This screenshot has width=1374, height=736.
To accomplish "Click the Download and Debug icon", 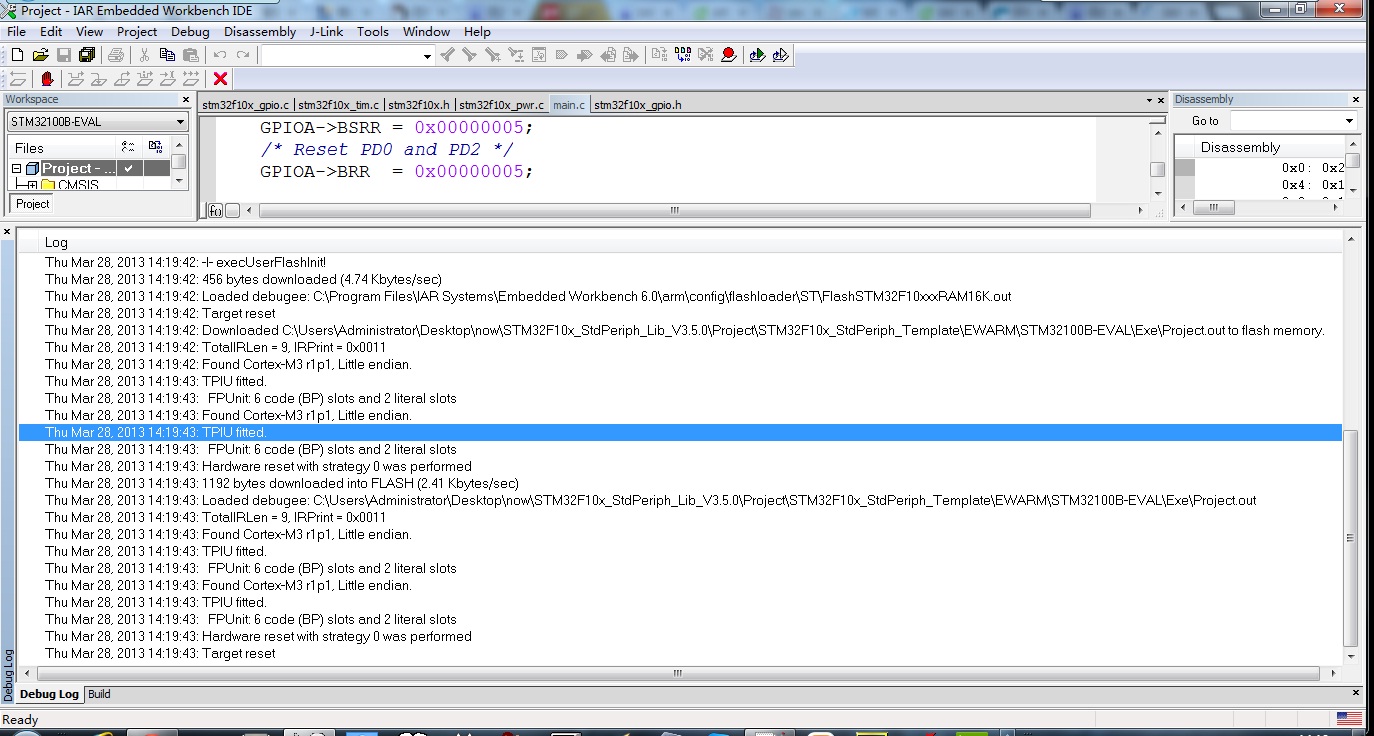I will tap(757, 55).
